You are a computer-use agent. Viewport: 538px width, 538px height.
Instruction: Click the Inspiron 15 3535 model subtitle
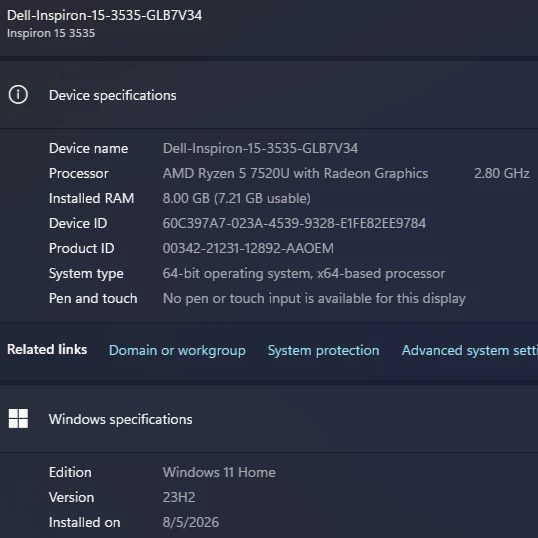(x=51, y=33)
